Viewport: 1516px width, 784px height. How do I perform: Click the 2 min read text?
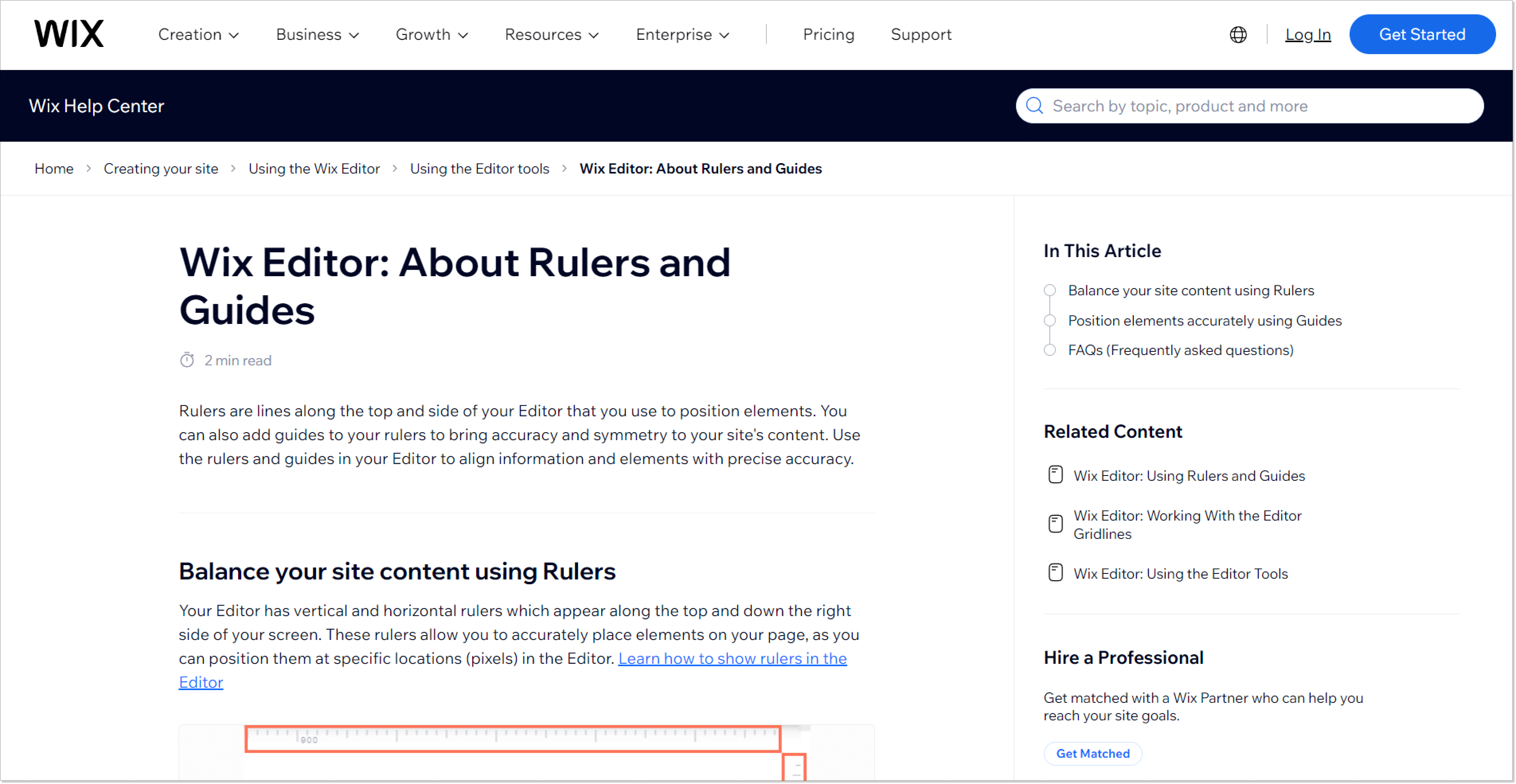[238, 361]
